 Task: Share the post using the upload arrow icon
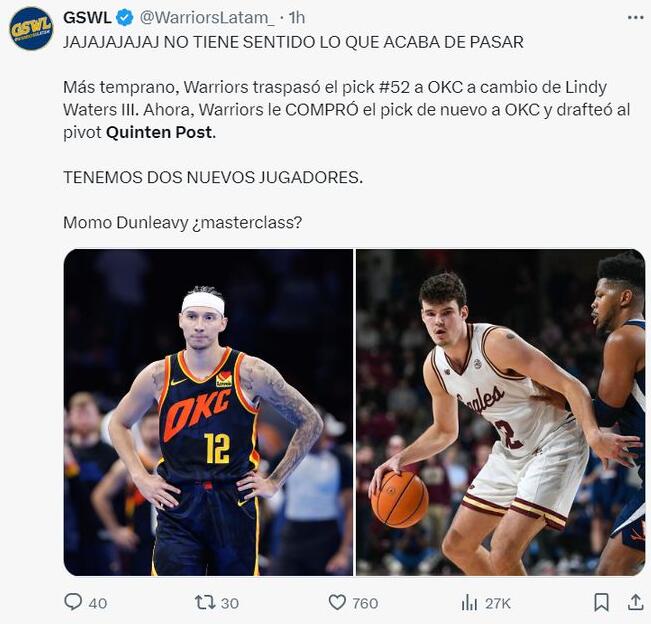[635, 602]
